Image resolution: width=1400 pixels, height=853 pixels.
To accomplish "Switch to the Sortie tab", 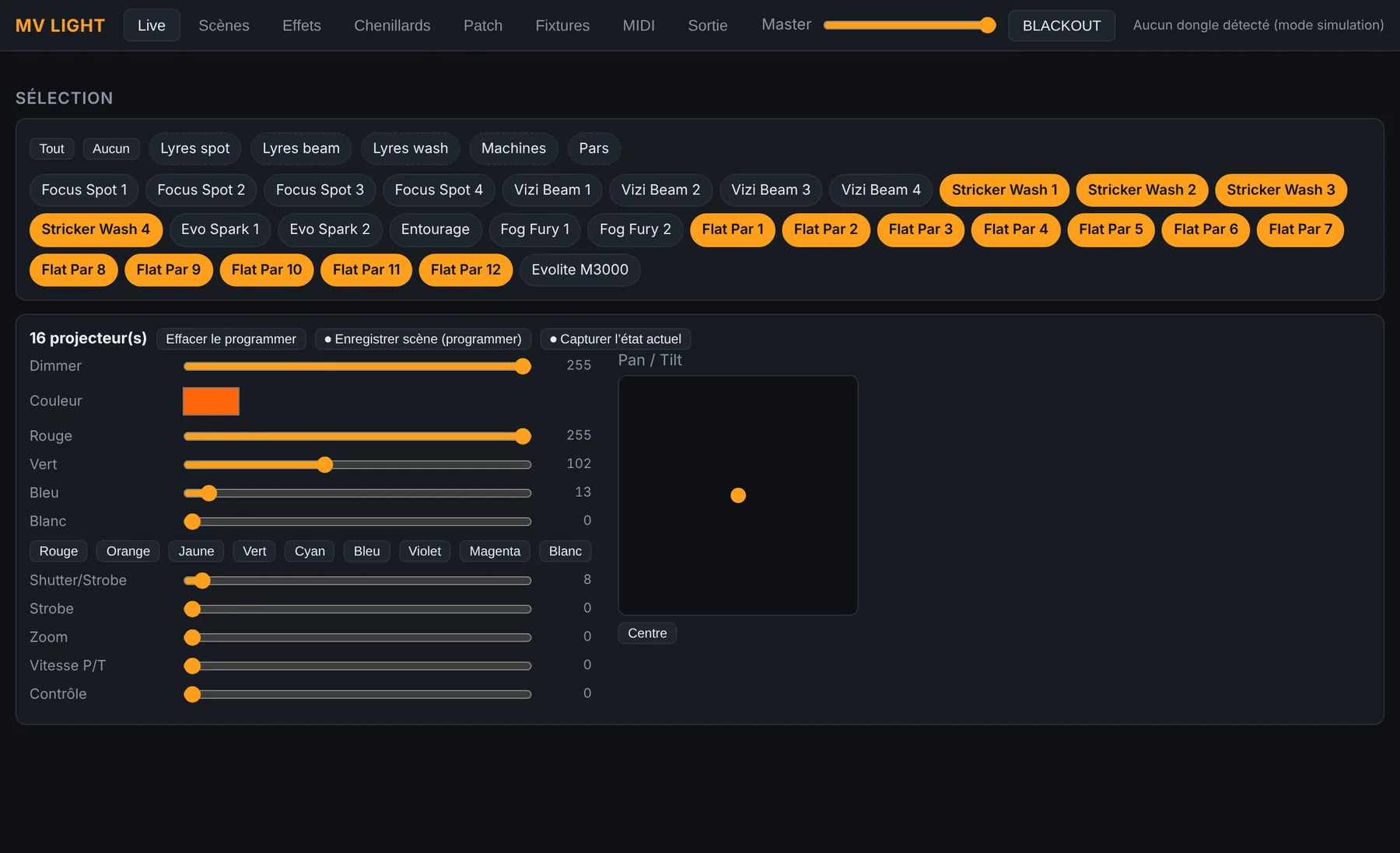I will click(x=708, y=26).
